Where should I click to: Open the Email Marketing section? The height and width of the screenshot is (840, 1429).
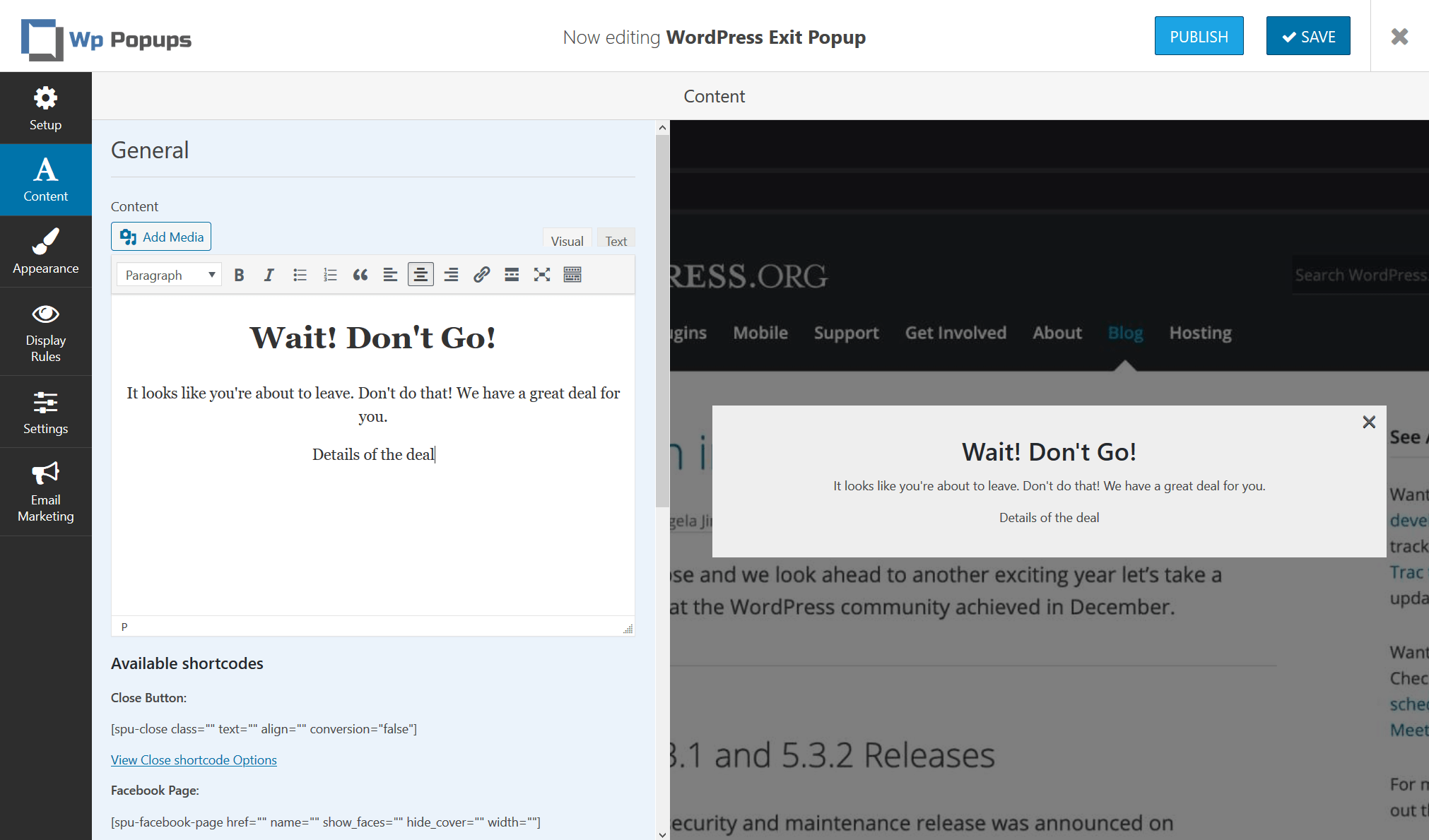[45, 491]
